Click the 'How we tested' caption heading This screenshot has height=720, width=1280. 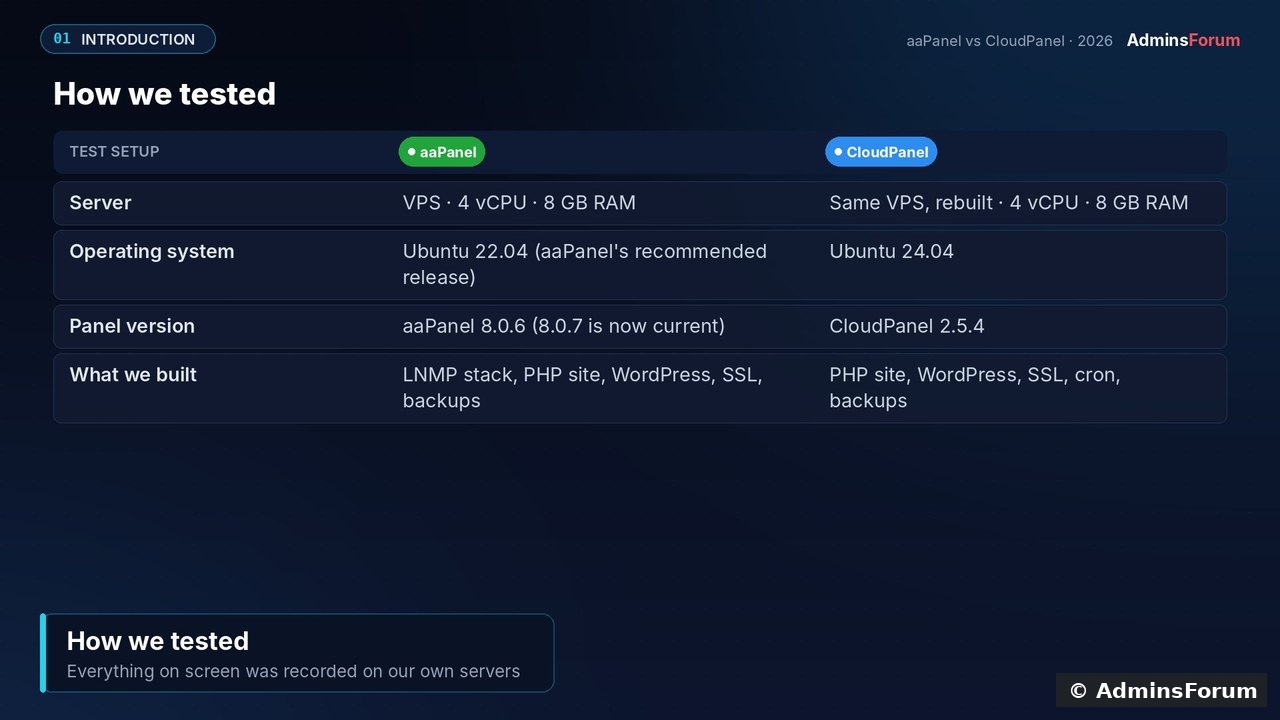tap(158, 641)
